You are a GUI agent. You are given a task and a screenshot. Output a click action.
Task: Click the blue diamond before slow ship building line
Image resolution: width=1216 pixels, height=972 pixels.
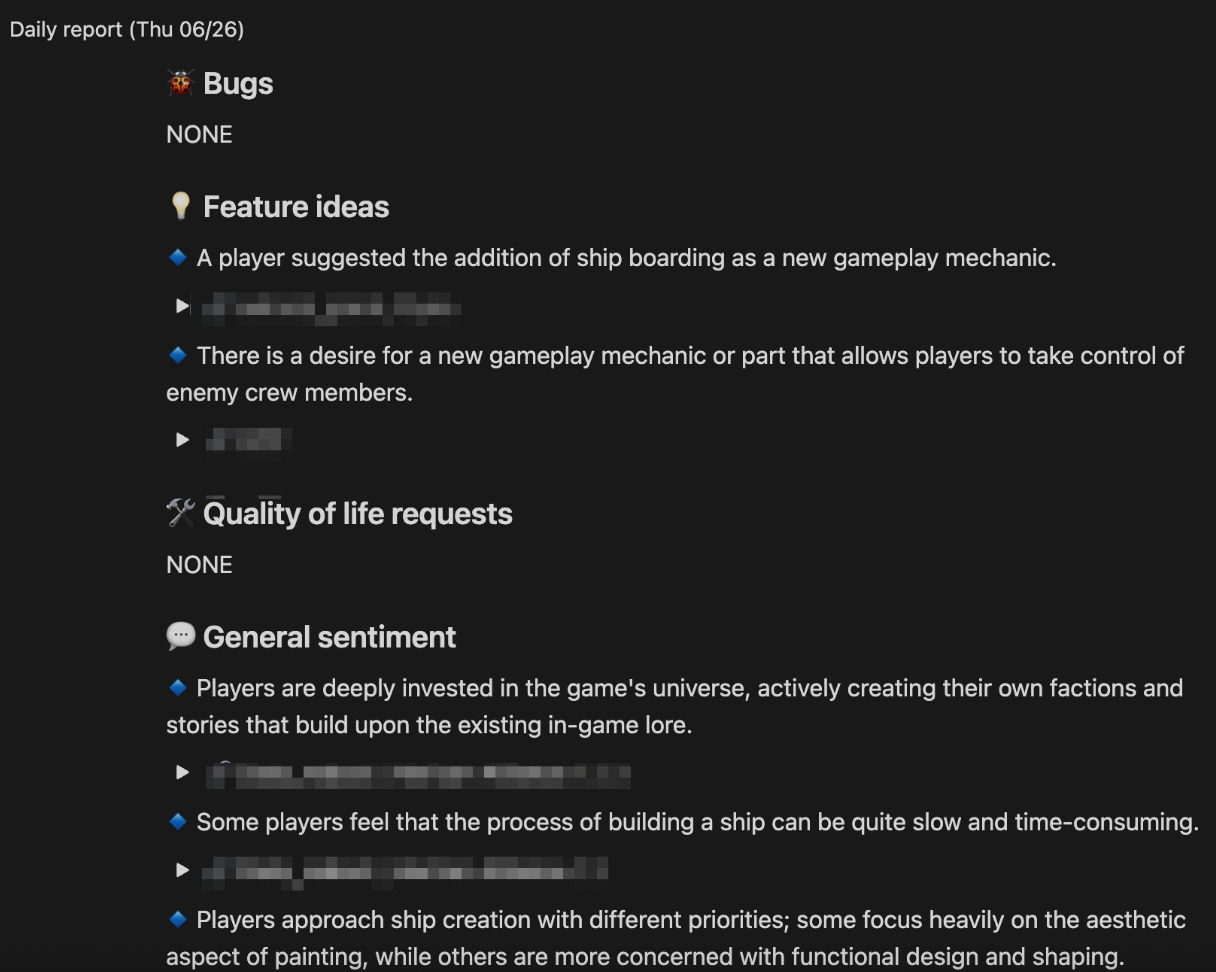pyautogui.click(x=178, y=821)
